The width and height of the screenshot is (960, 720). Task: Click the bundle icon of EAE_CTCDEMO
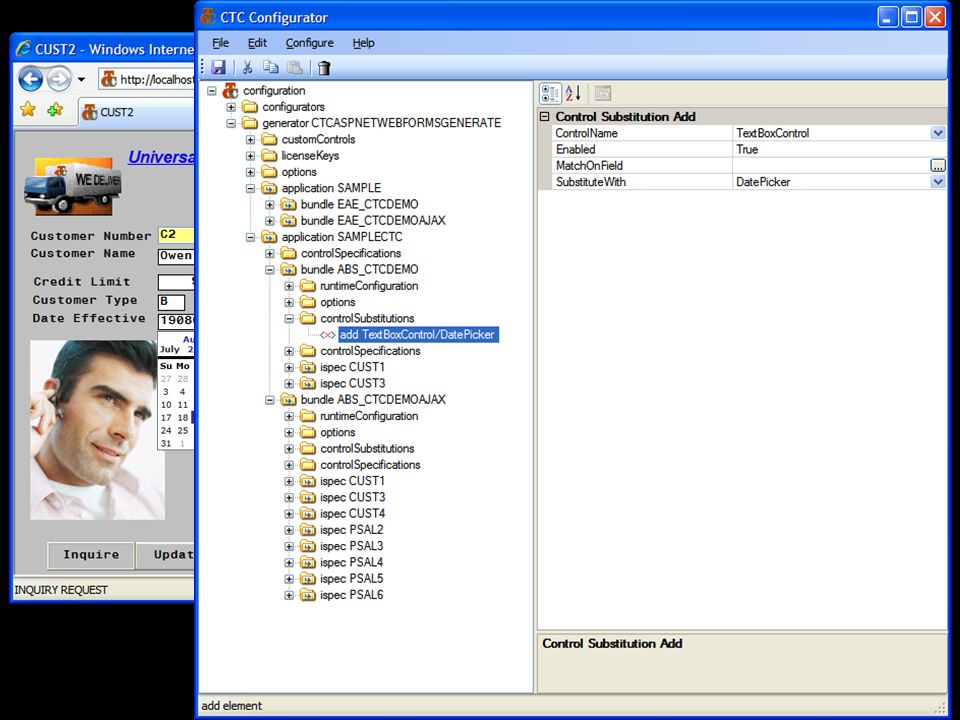click(288, 204)
